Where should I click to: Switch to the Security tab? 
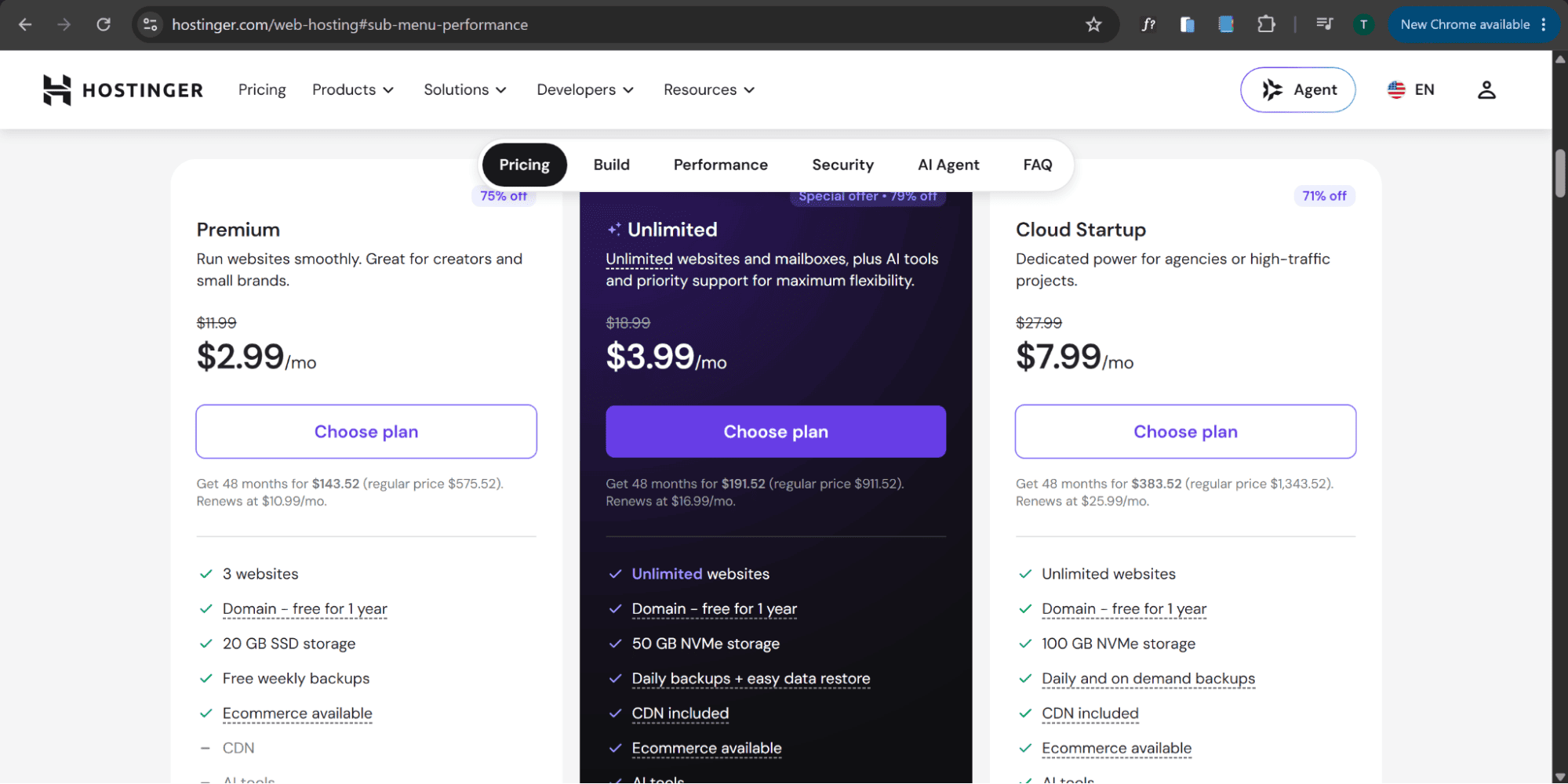[842, 165]
